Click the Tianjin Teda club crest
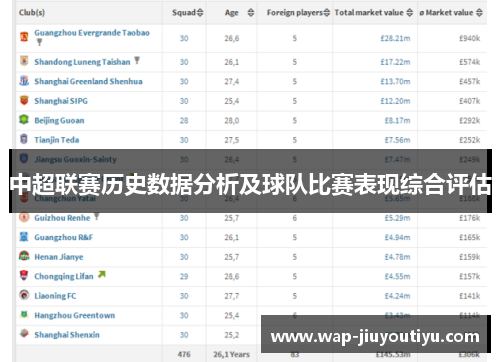This screenshot has height=362, width=500. click(x=24, y=139)
